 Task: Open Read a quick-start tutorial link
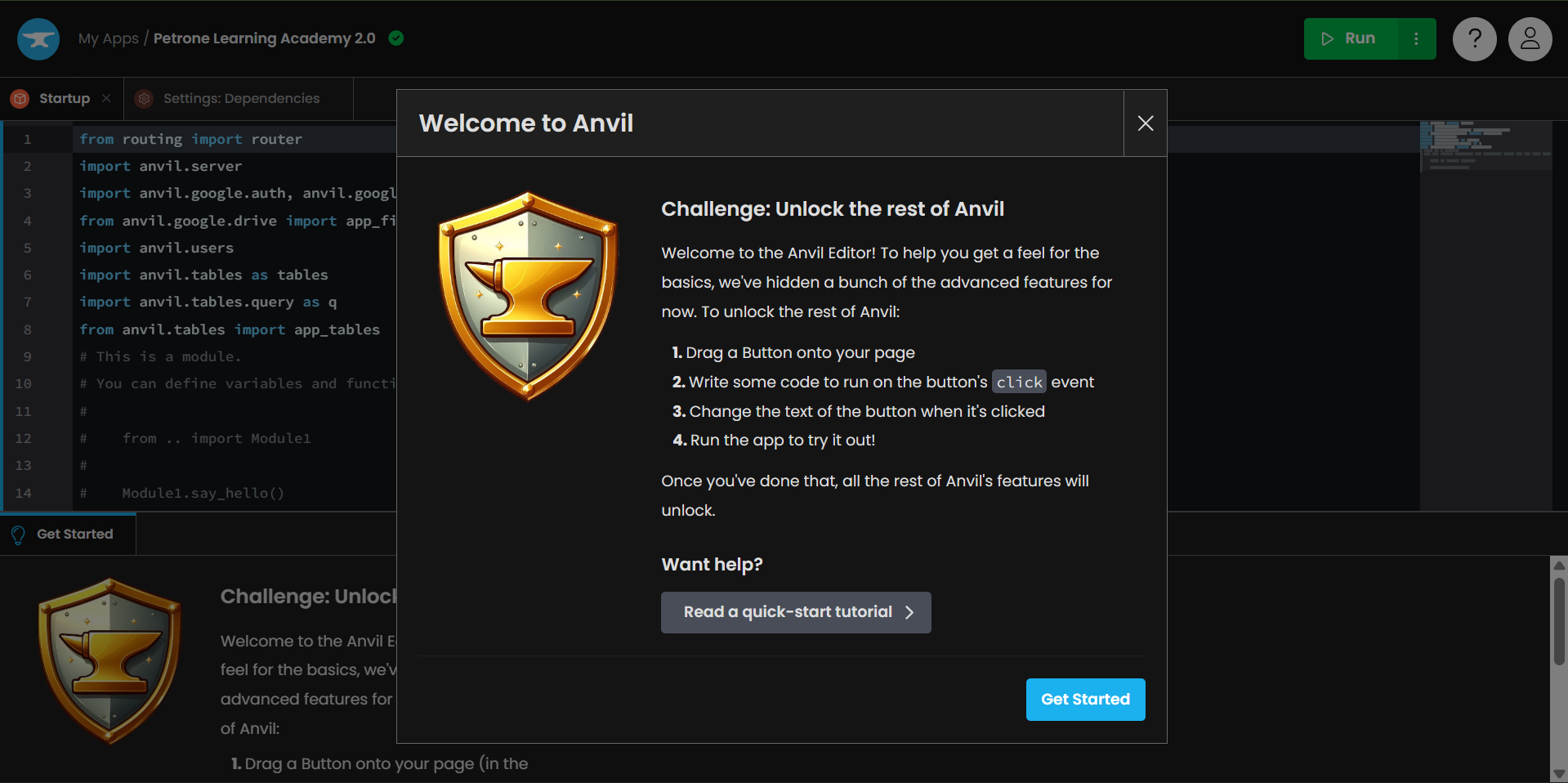pyautogui.click(x=795, y=612)
